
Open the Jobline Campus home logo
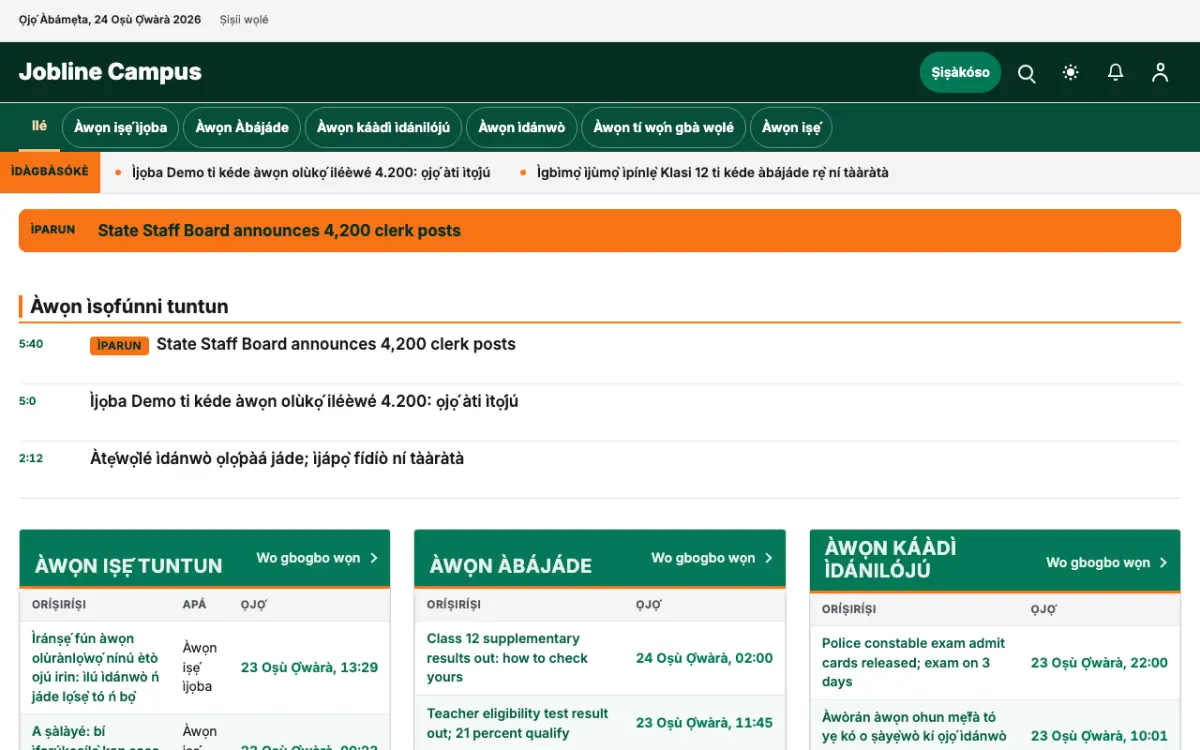pyautogui.click(x=110, y=72)
